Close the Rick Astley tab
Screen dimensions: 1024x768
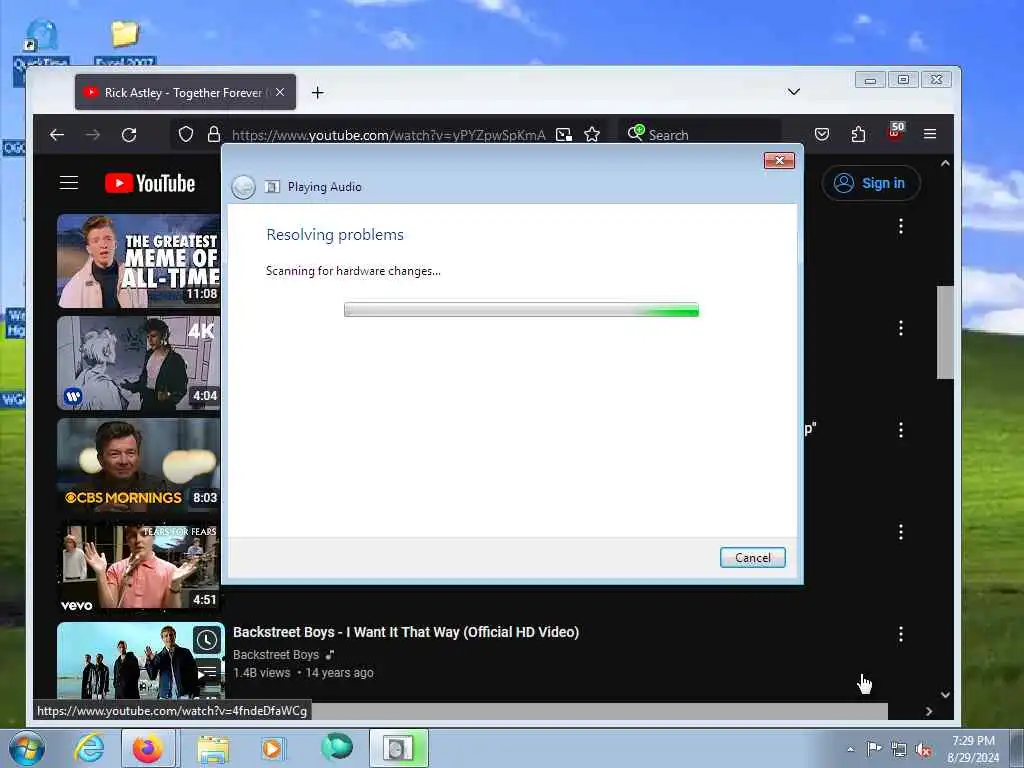click(x=280, y=92)
